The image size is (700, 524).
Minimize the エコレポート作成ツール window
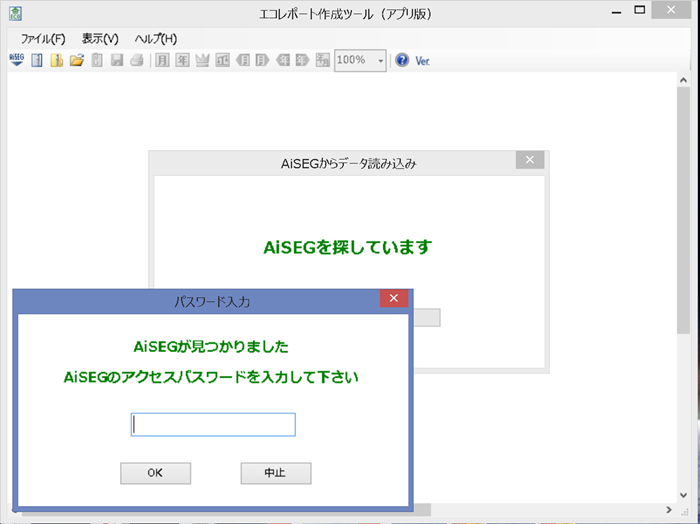point(617,11)
